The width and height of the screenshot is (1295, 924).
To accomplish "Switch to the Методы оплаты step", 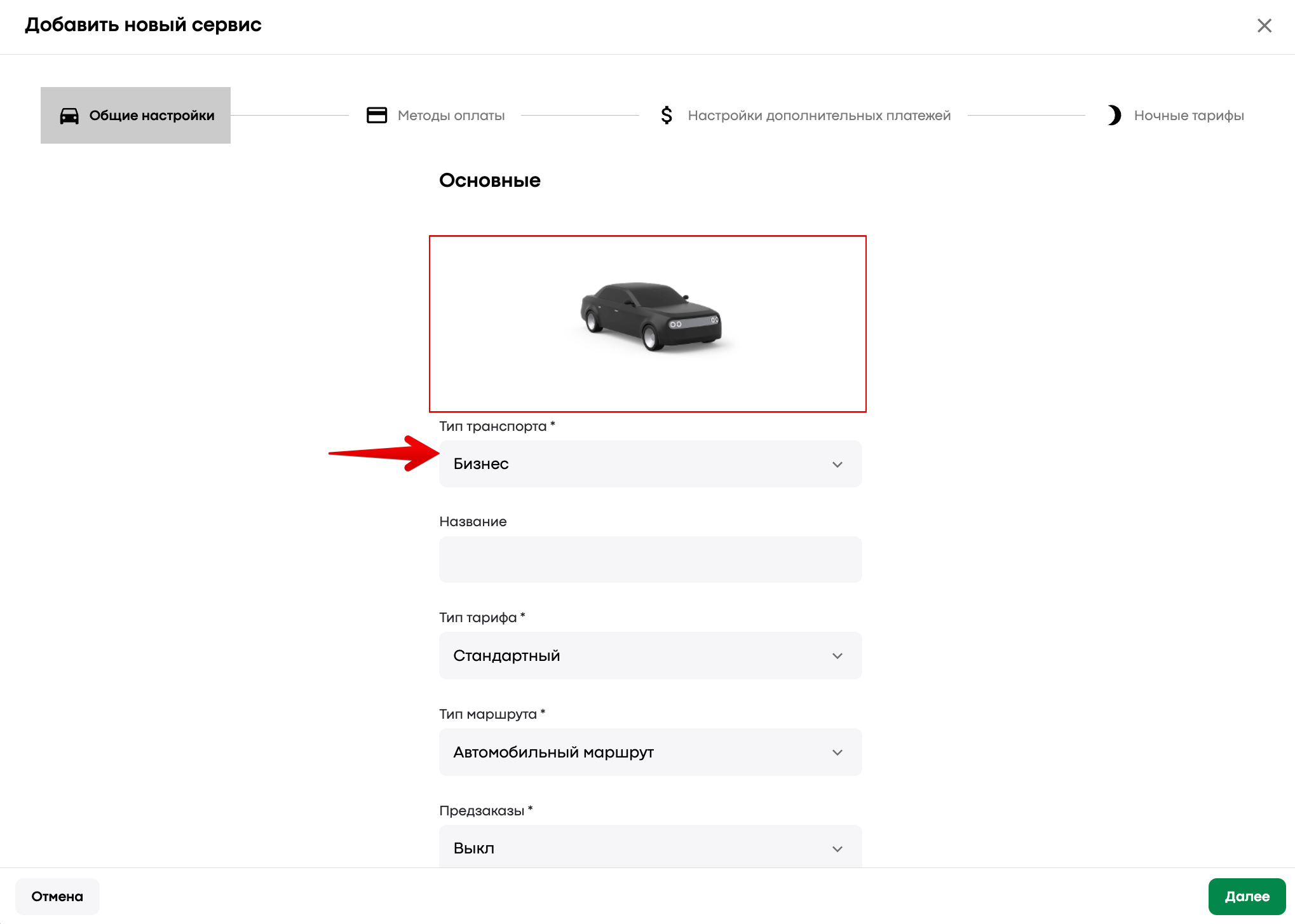I will (x=436, y=115).
